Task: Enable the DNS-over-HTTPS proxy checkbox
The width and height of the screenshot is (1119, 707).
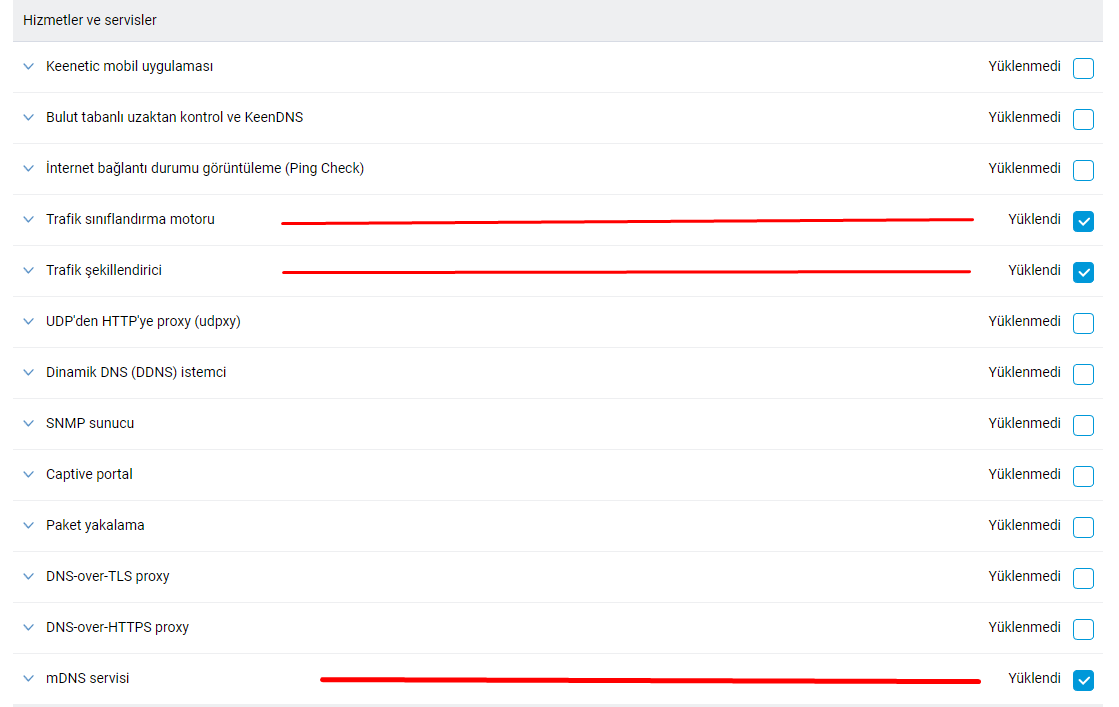Action: pos(1083,629)
